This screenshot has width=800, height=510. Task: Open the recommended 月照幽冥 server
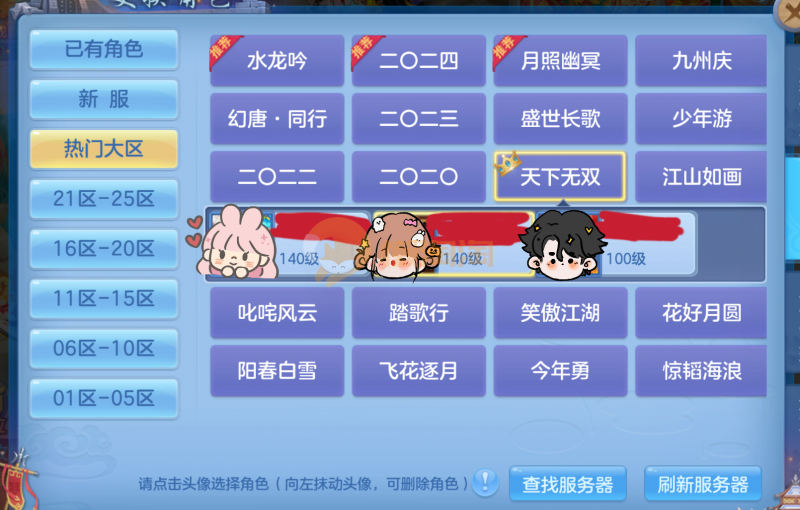click(560, 61)
